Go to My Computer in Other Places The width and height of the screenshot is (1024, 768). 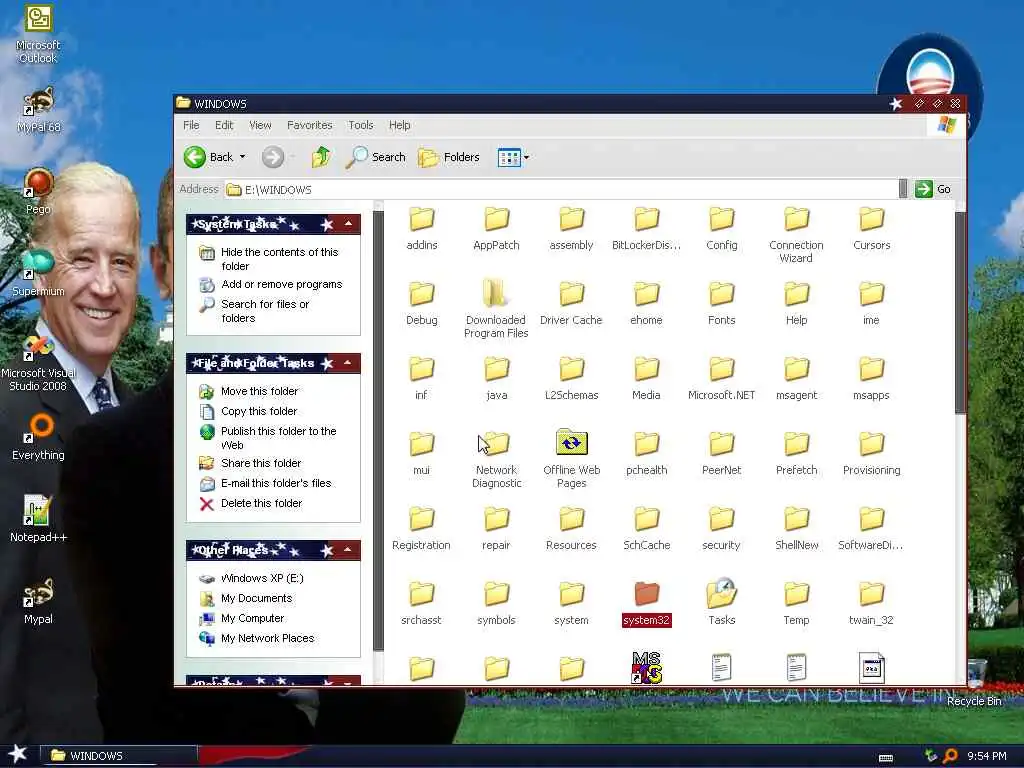[252, 618]
